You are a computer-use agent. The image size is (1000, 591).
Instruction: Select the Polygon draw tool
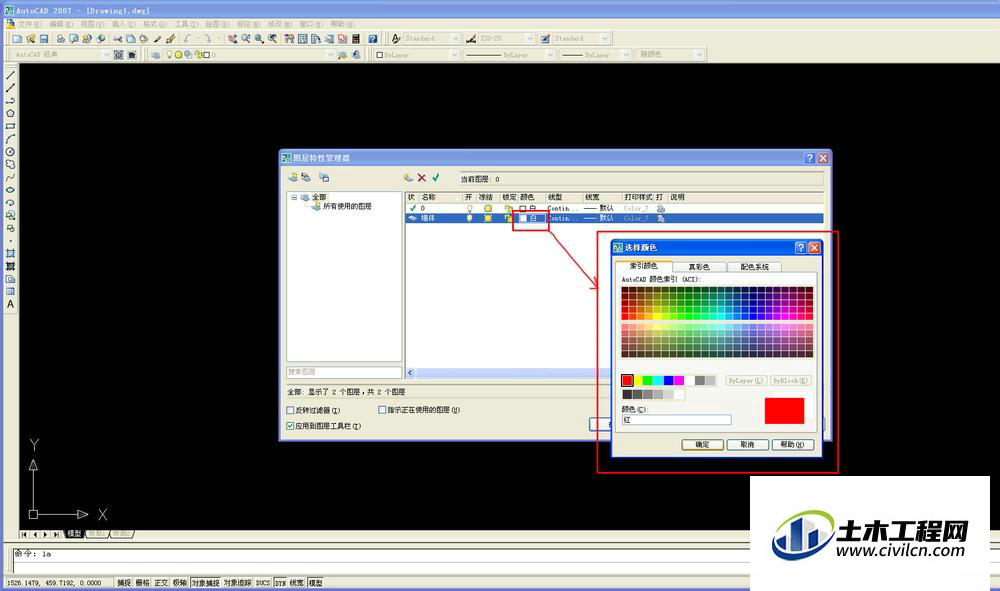10,113
